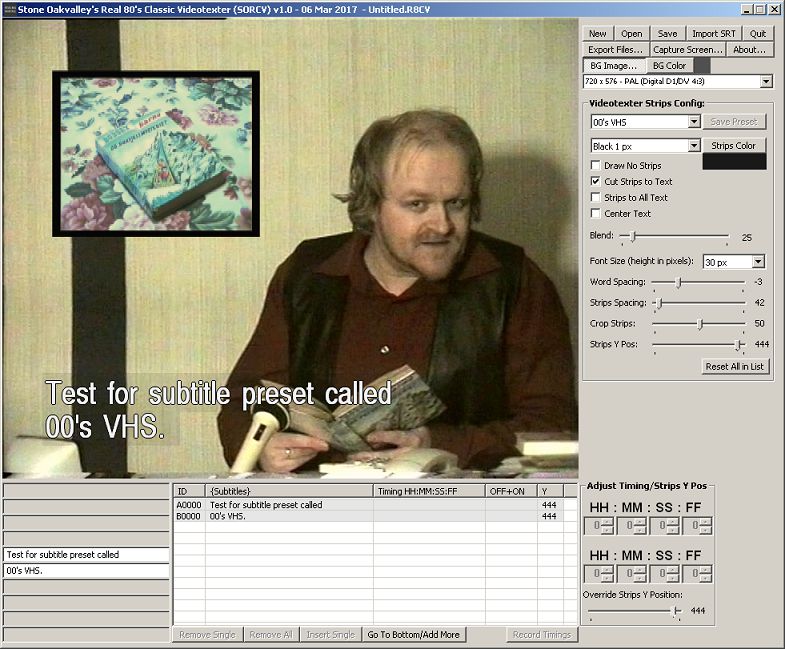The height and width of the screenshot is (649, 785).
Task: Open the Export Files dialog
Action: (615, 49)
